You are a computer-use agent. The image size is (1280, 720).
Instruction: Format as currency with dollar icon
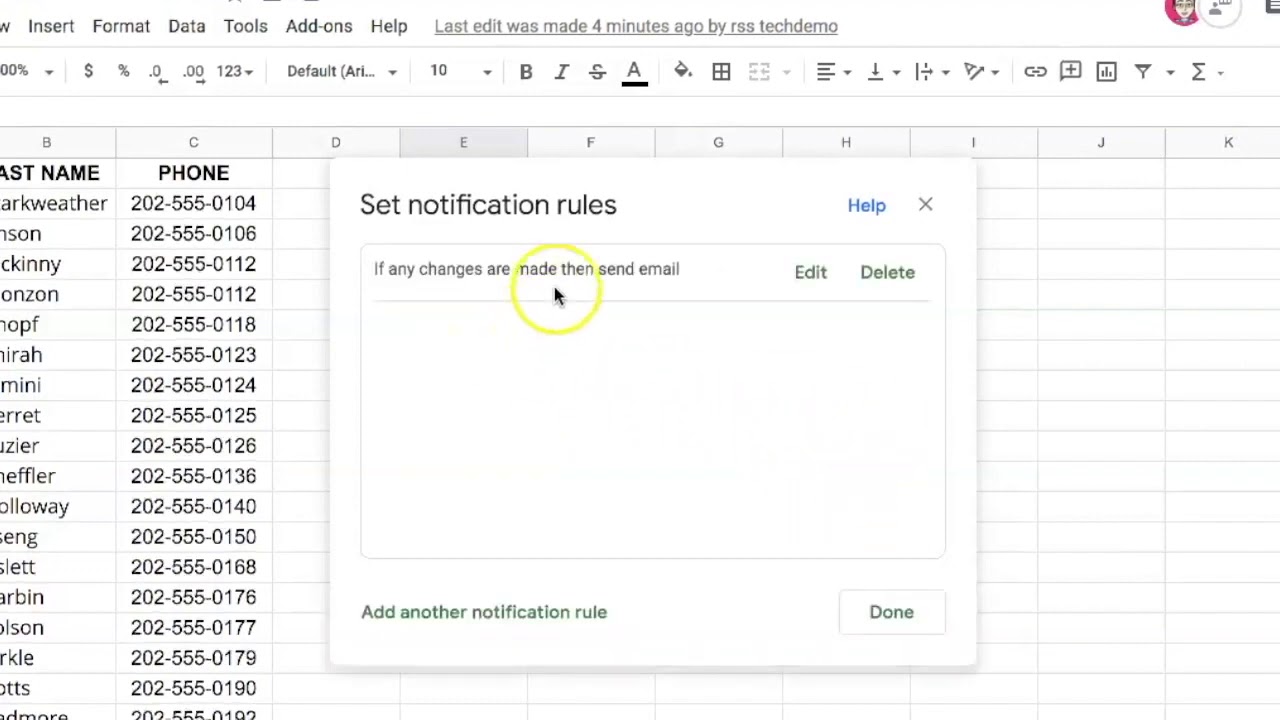coord(88,71)
